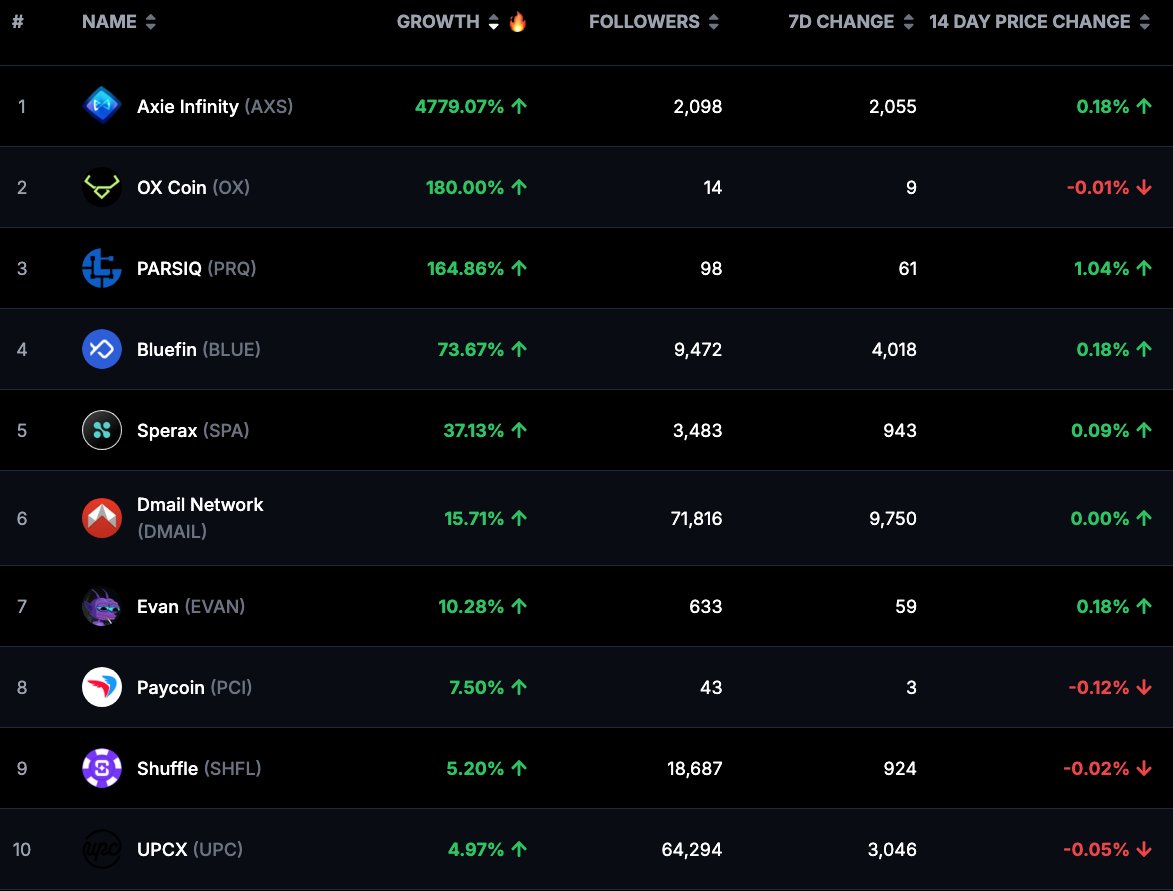Open the Dmail Network (DMAIL) coin page
The height and width of the screenshot is (891, 1173).
[x=200, y=518]
